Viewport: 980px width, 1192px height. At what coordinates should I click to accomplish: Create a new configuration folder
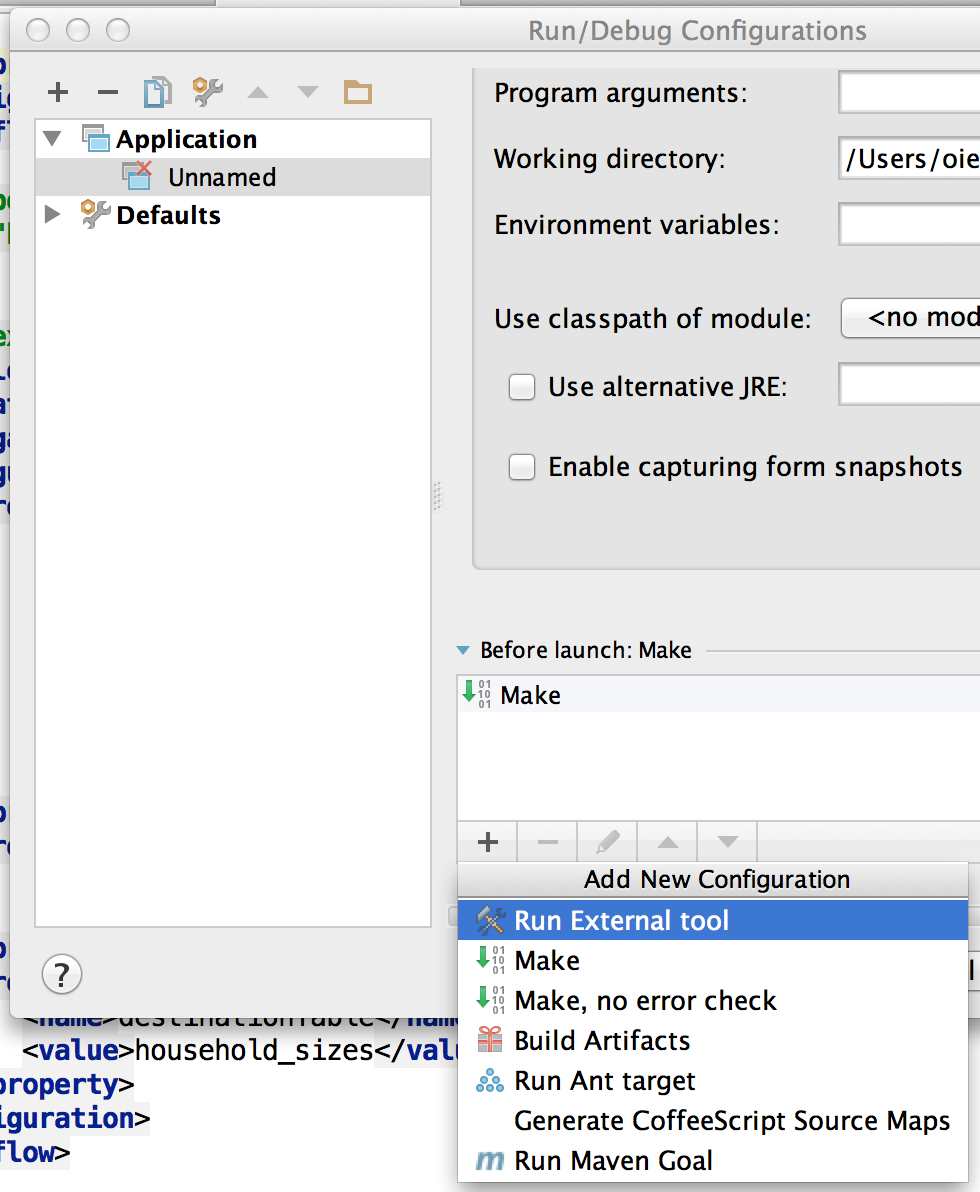pyautogui.click(x=357, y=93)
